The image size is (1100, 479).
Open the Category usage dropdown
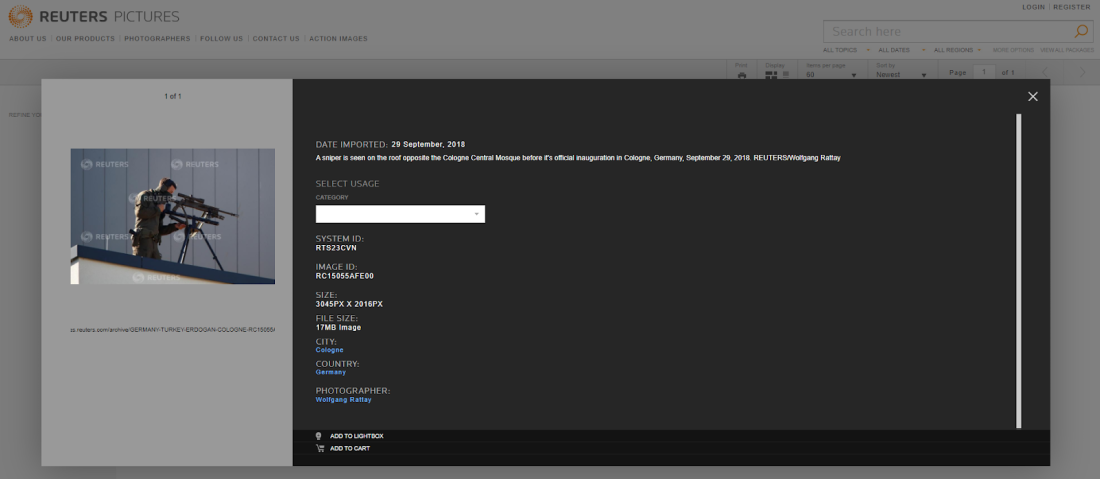[x=400, y=214]
